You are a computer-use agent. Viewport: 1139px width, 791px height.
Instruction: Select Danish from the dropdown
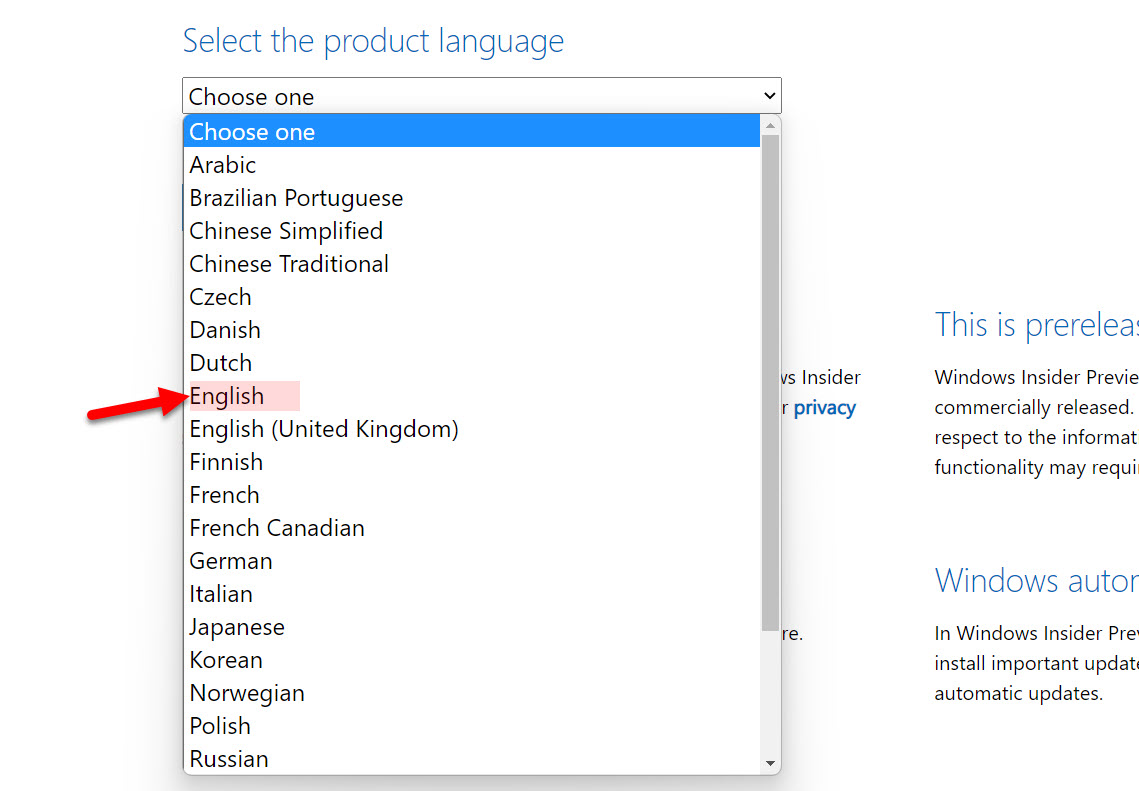(225, 330)
